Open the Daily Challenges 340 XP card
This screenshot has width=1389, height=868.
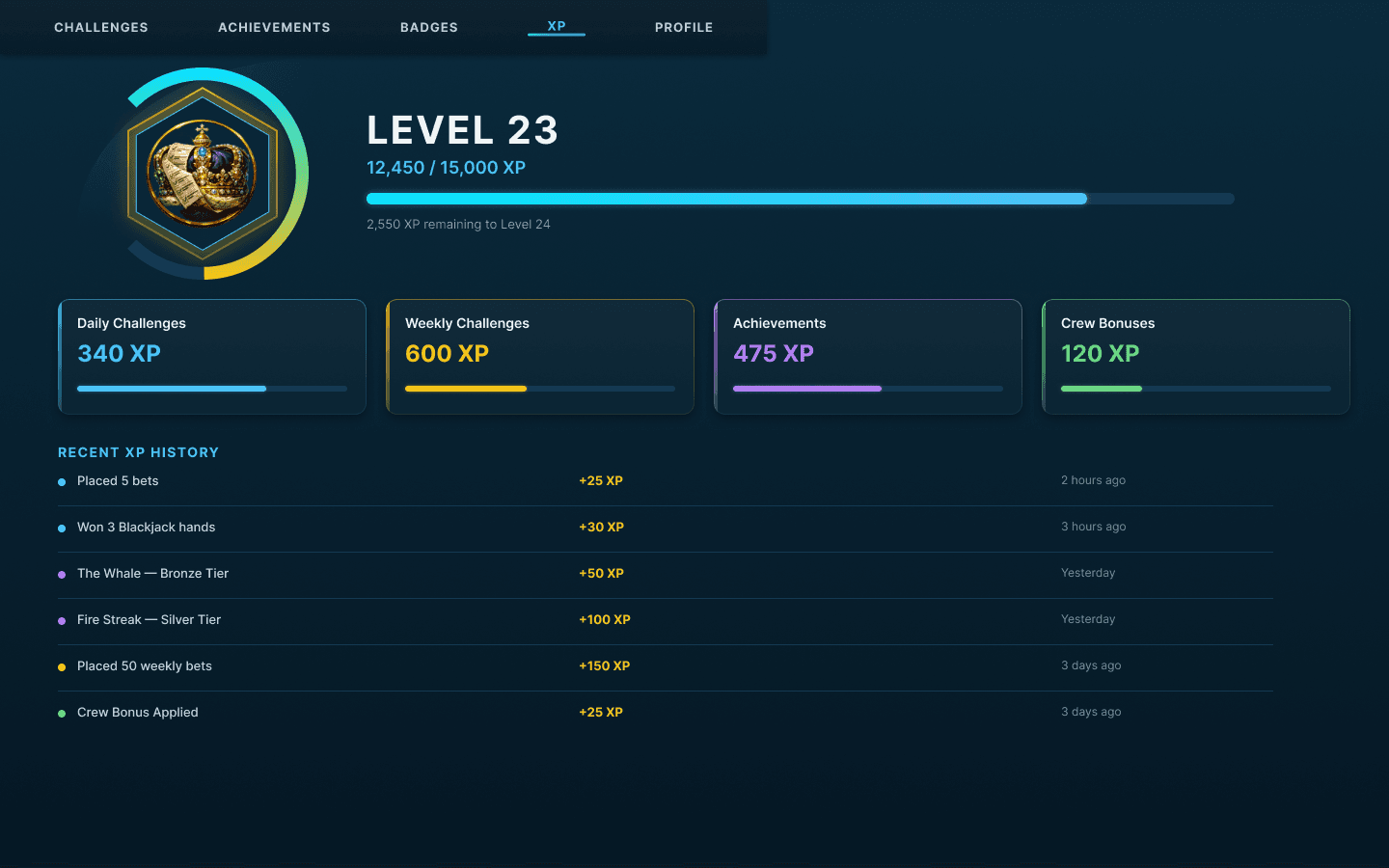[x=212, y=357]
